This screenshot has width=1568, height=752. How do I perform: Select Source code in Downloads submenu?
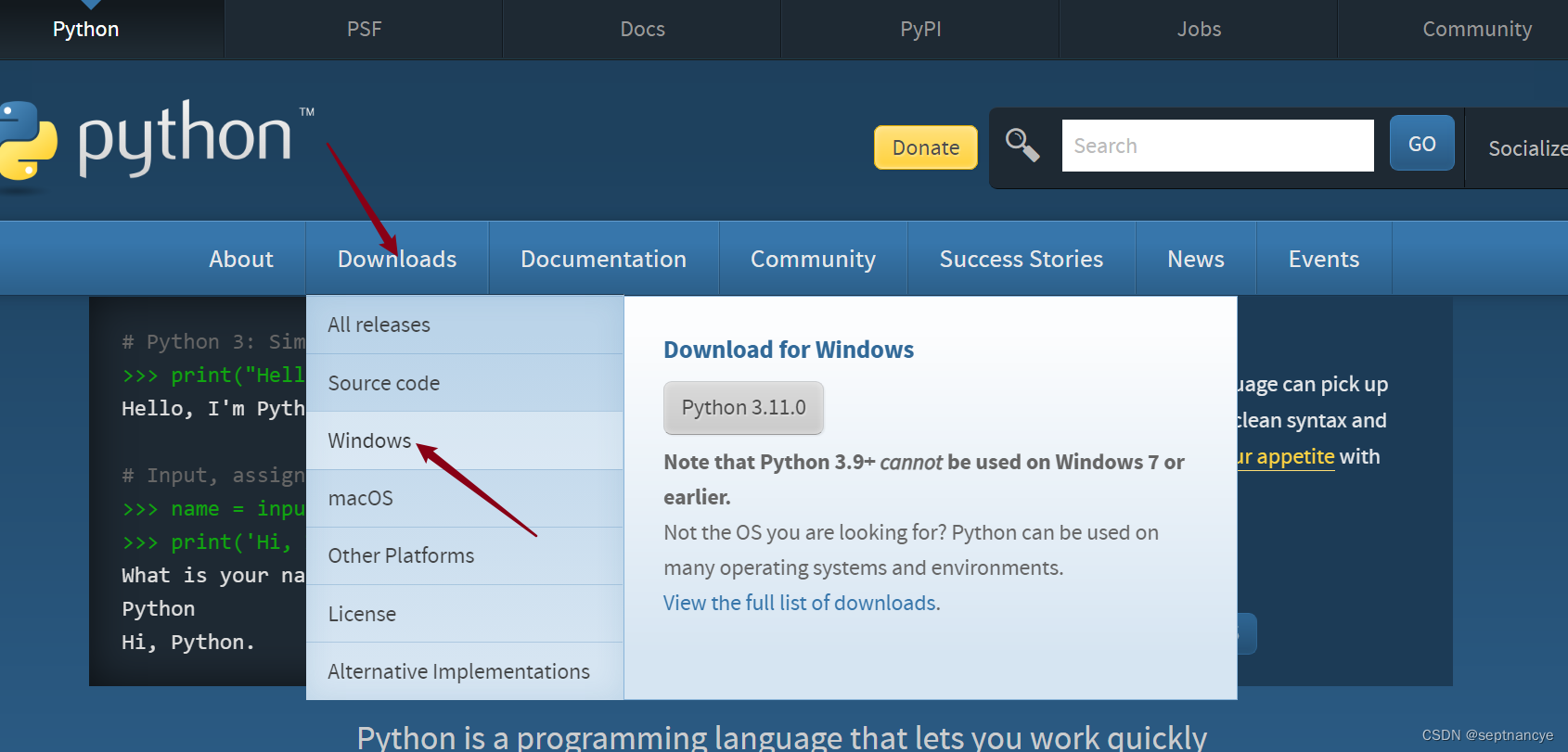coord(465,383)
